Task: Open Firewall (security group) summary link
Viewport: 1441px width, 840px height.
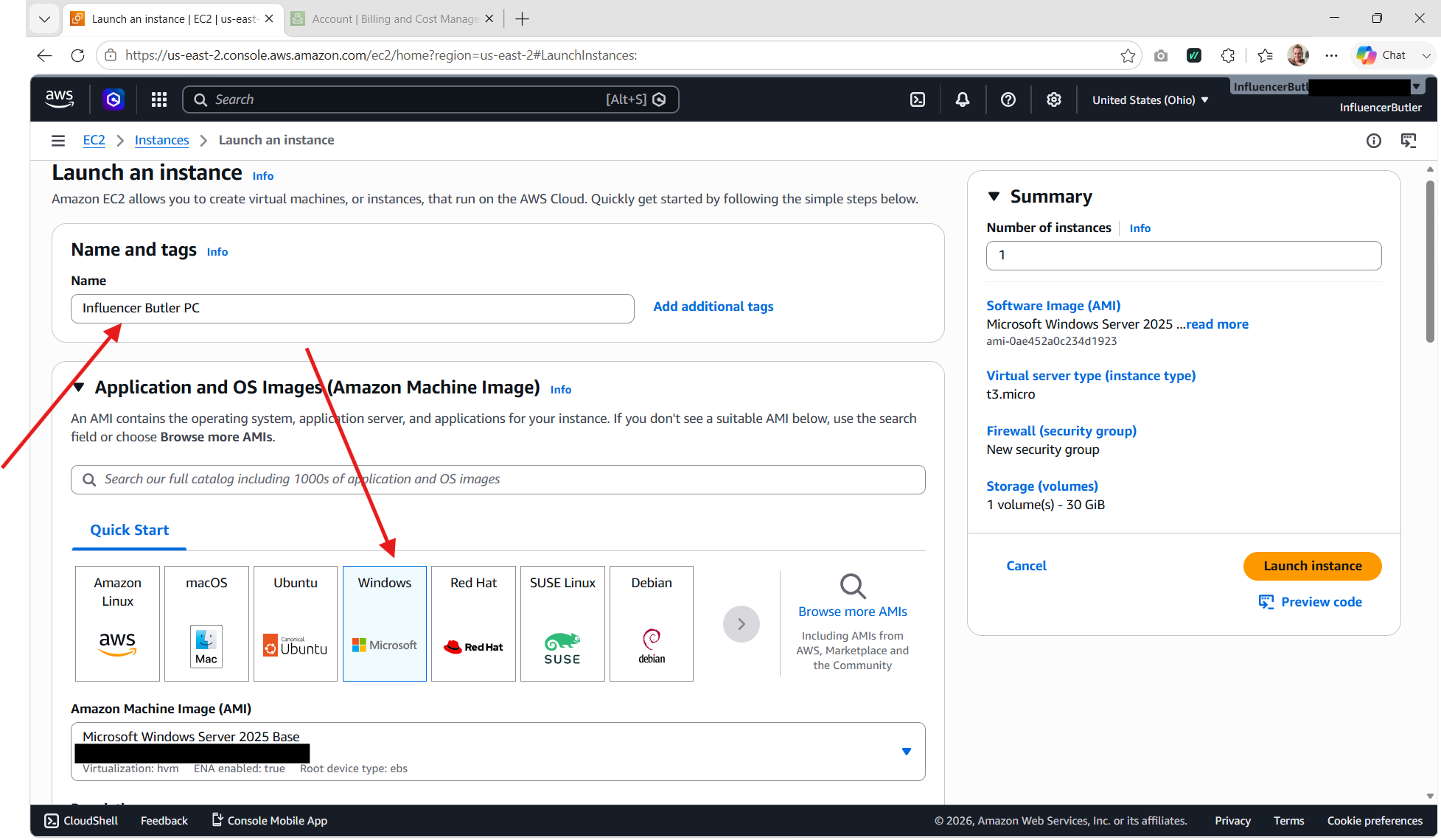Action: pos(1061,431)
